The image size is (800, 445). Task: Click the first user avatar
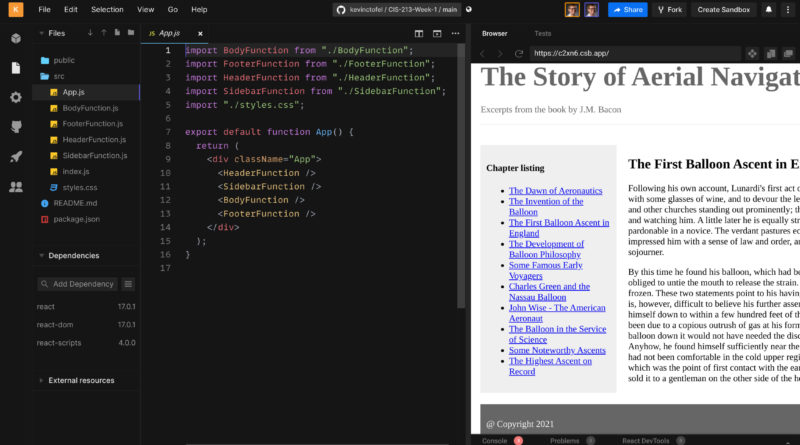(572, 10)
